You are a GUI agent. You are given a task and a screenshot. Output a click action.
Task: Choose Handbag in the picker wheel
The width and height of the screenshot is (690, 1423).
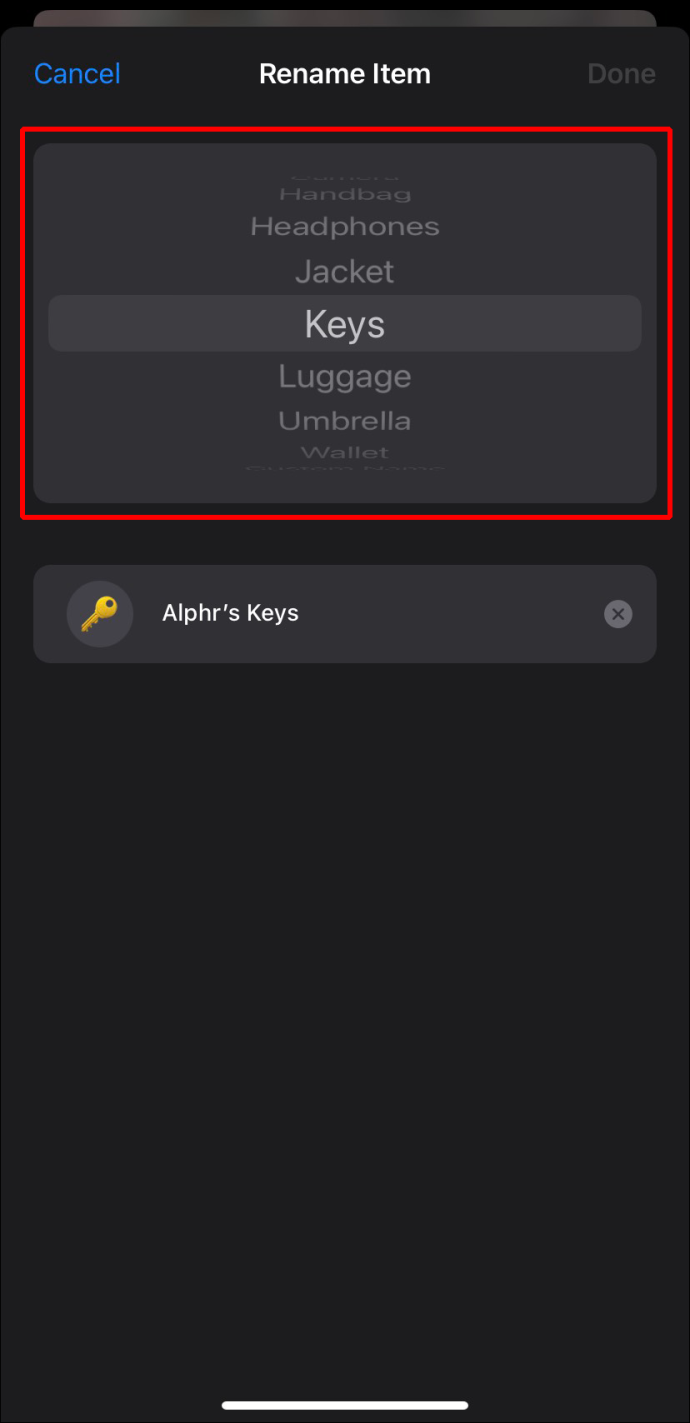click(345, 194)
